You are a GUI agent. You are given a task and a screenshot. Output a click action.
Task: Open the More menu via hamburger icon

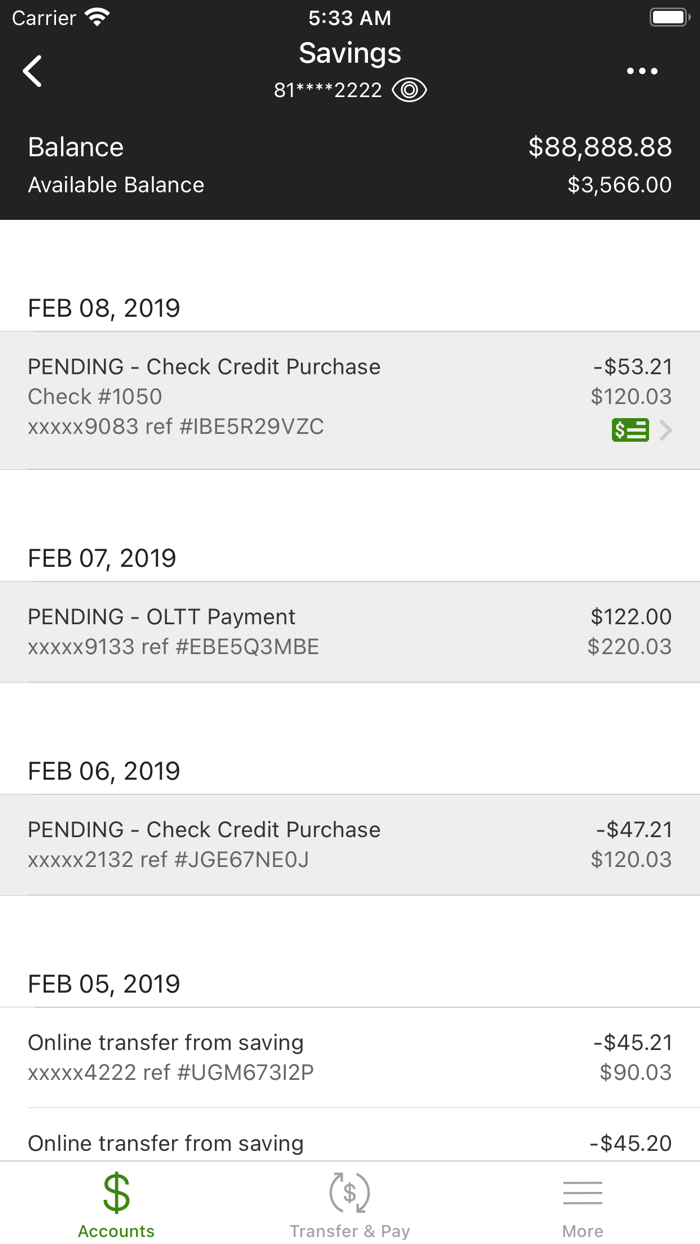tap(583, 1192)
